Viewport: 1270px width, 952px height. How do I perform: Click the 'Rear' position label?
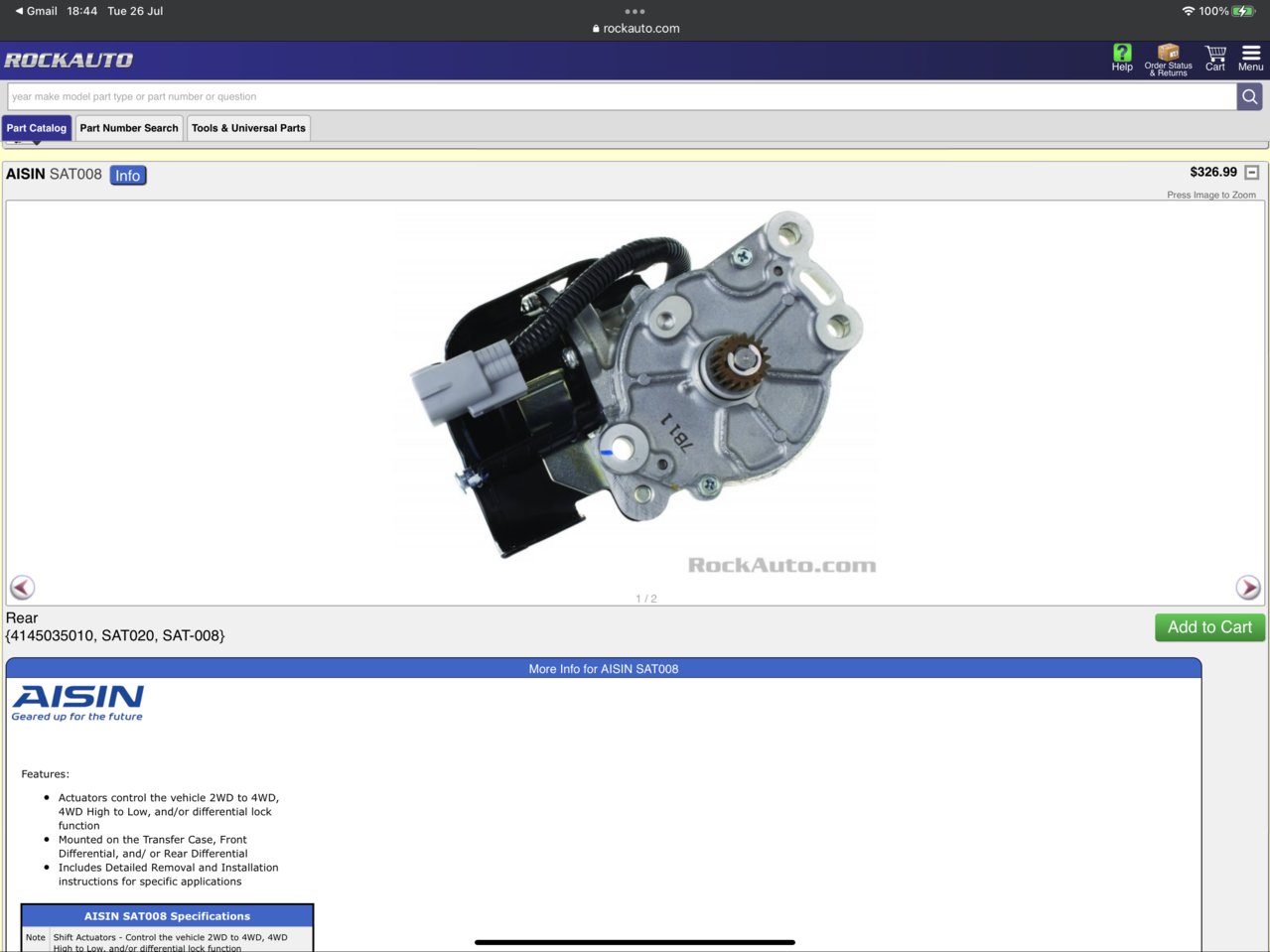click(x=22, y=617)
